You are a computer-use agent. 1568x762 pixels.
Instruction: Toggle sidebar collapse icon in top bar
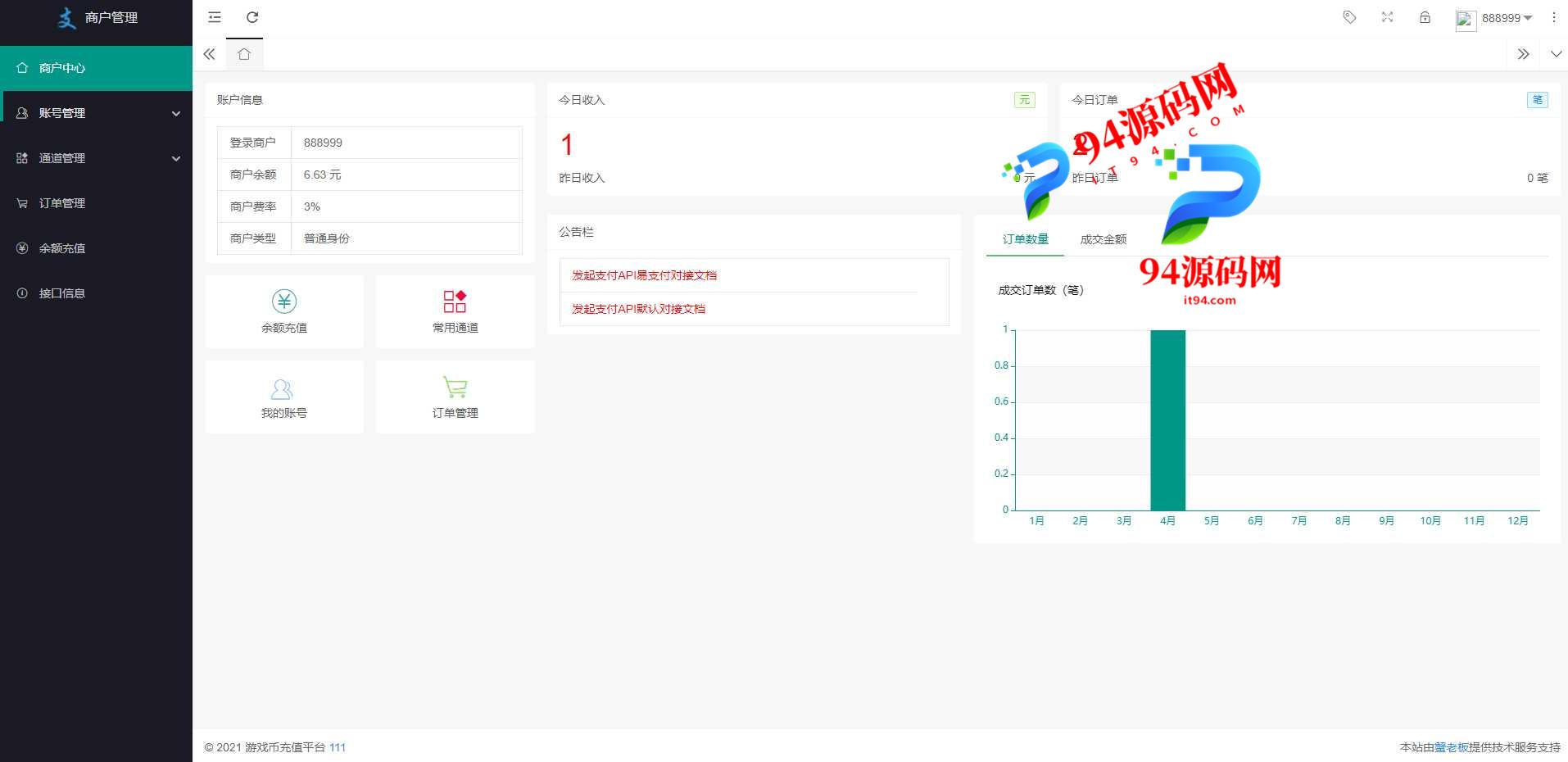pyautogui.click(x=215, y=17)
